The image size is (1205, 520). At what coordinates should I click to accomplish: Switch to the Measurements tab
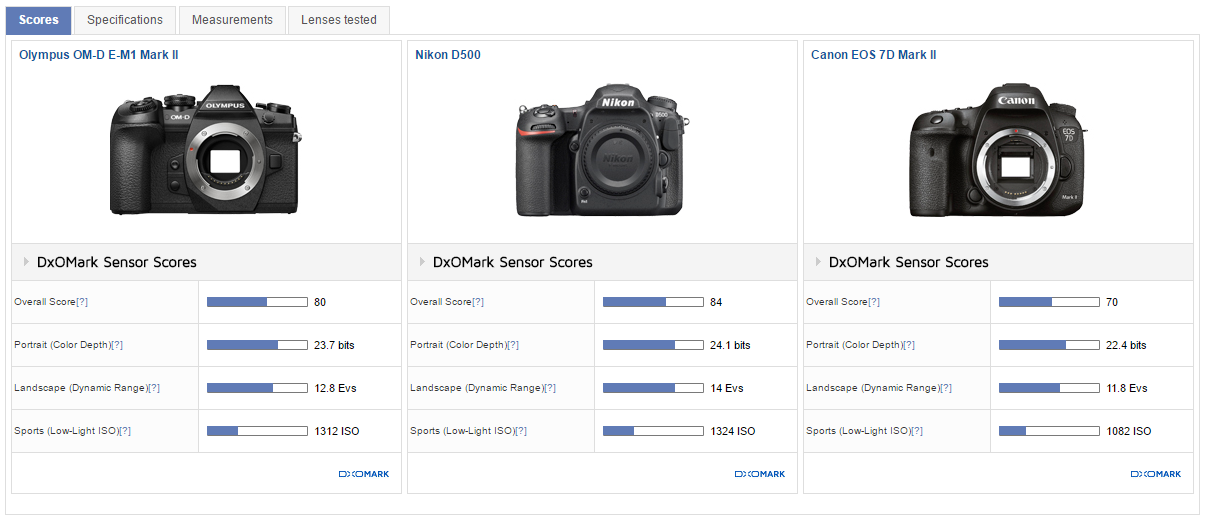(232, 20)
